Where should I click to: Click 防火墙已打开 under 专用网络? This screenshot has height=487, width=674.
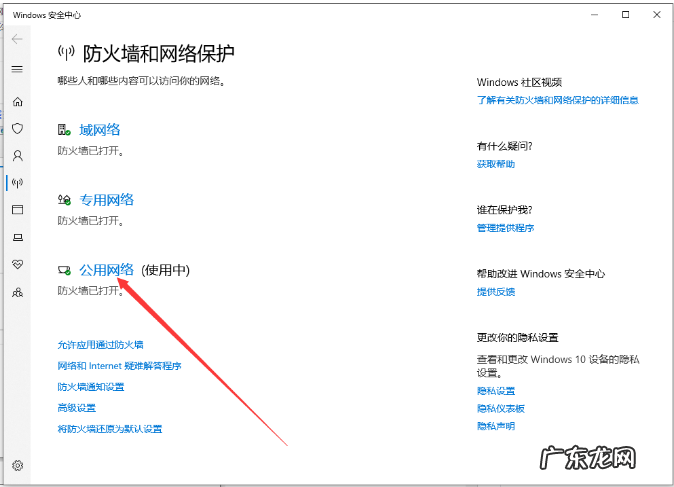coord(90,221)
